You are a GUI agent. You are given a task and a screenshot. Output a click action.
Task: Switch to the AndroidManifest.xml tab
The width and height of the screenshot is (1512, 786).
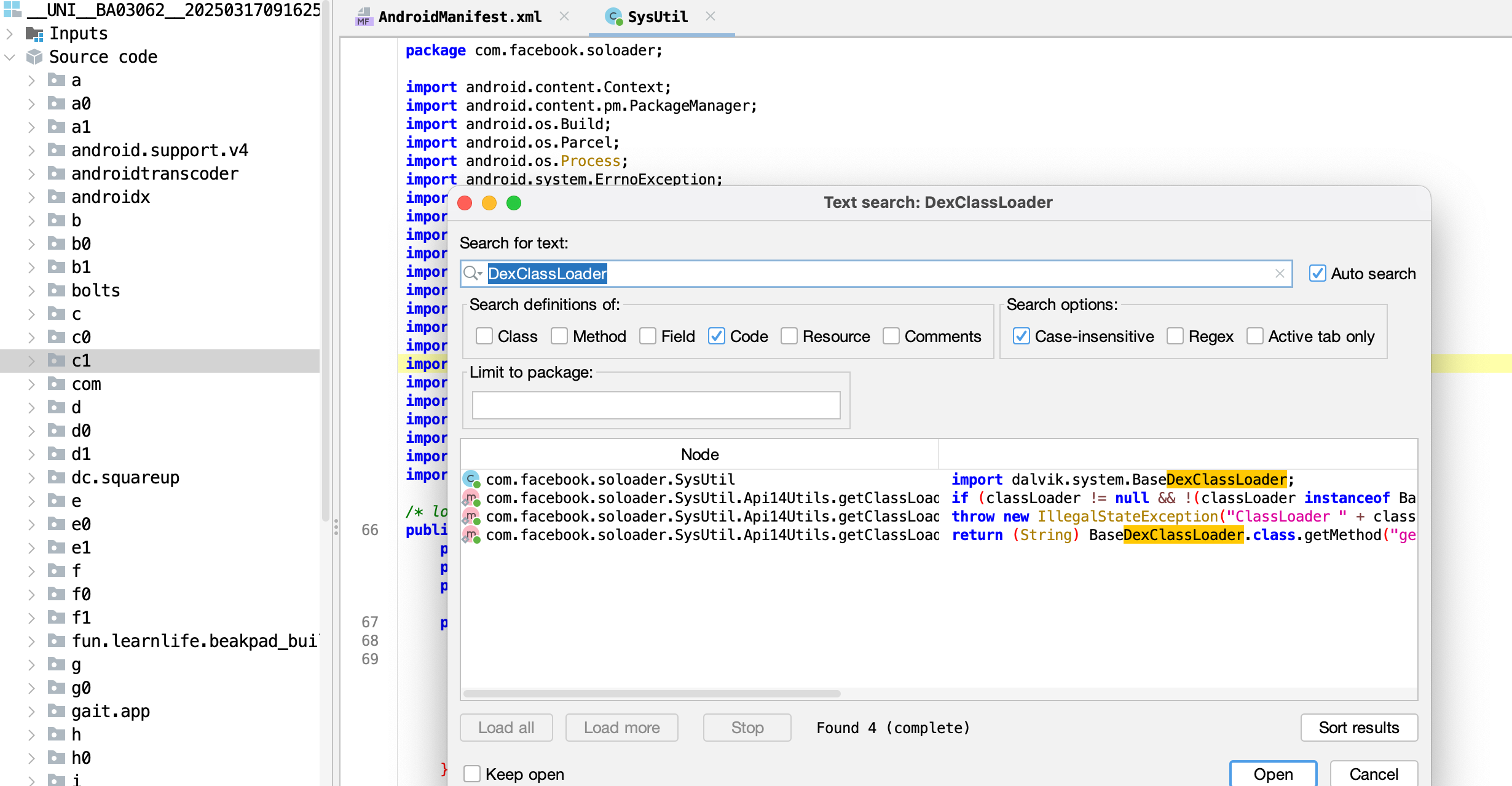click(x=460, y=17)
